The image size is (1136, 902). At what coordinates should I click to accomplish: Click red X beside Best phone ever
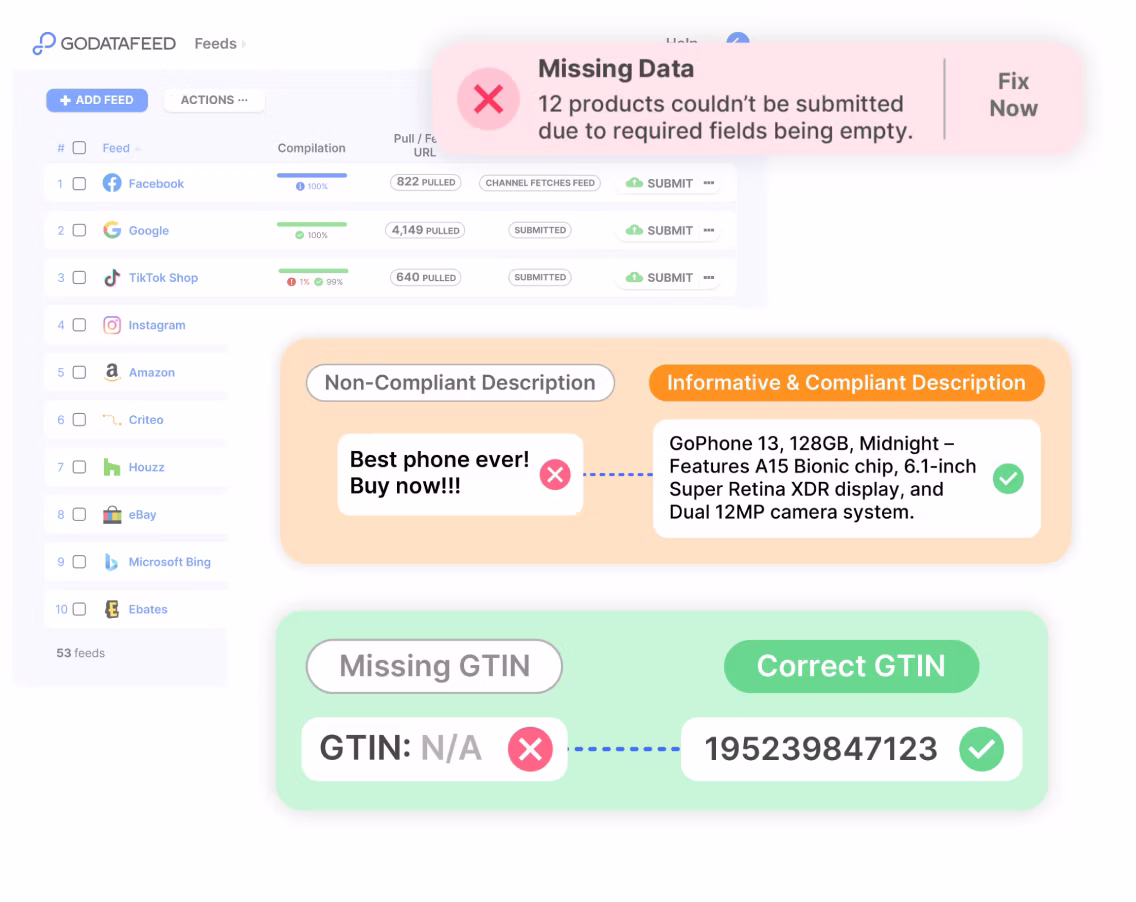(555, 475)
